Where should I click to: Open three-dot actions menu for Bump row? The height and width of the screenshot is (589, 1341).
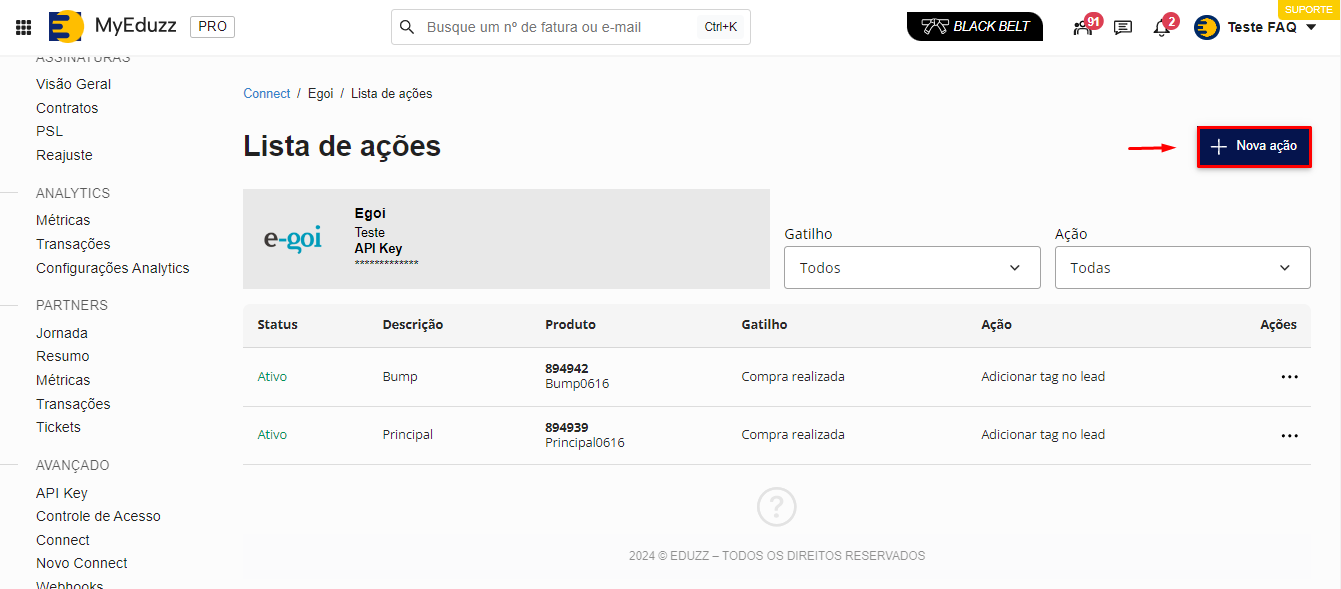tap(1289, 377)
